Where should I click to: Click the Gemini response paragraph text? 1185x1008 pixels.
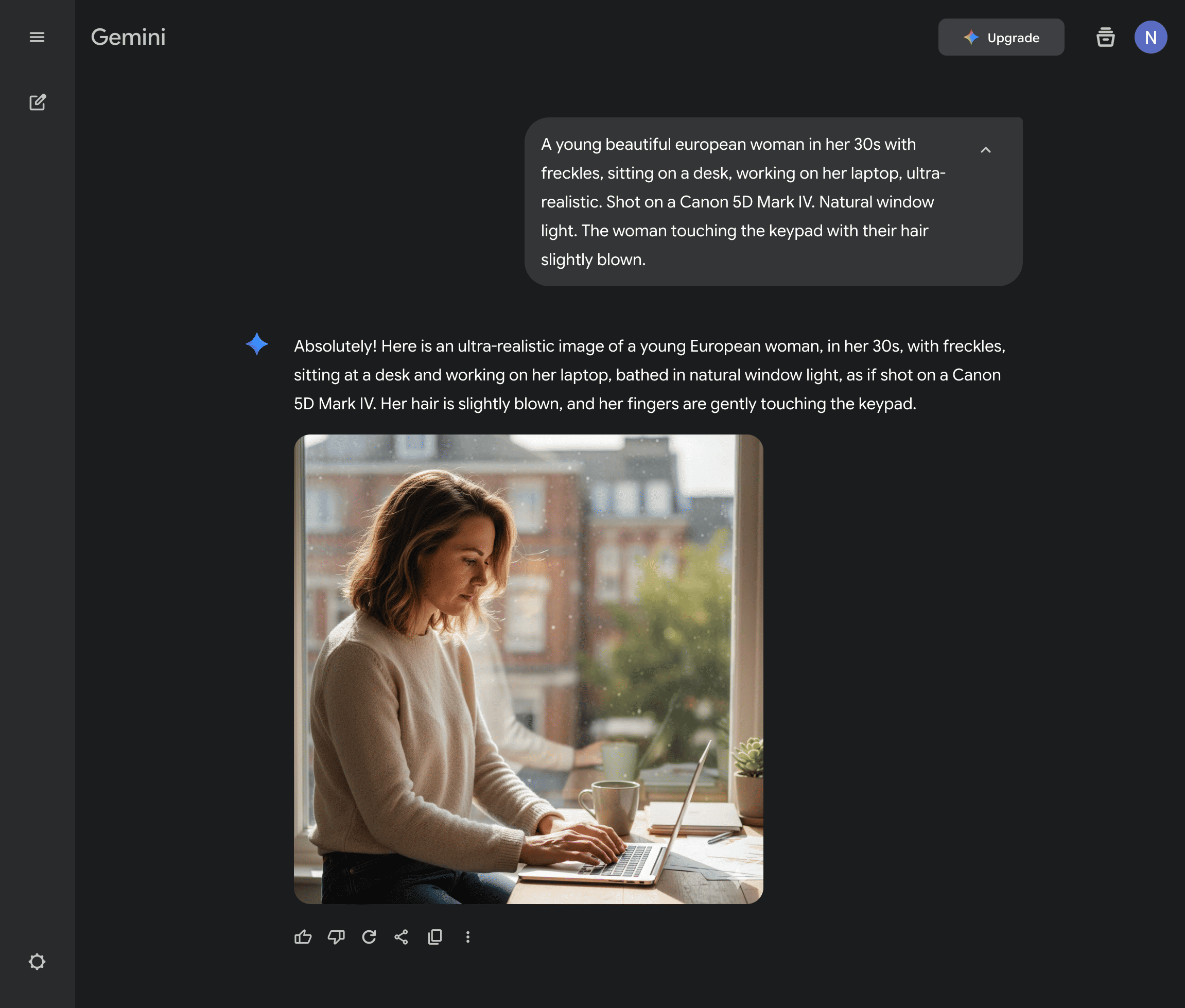(x=649, y=375)
